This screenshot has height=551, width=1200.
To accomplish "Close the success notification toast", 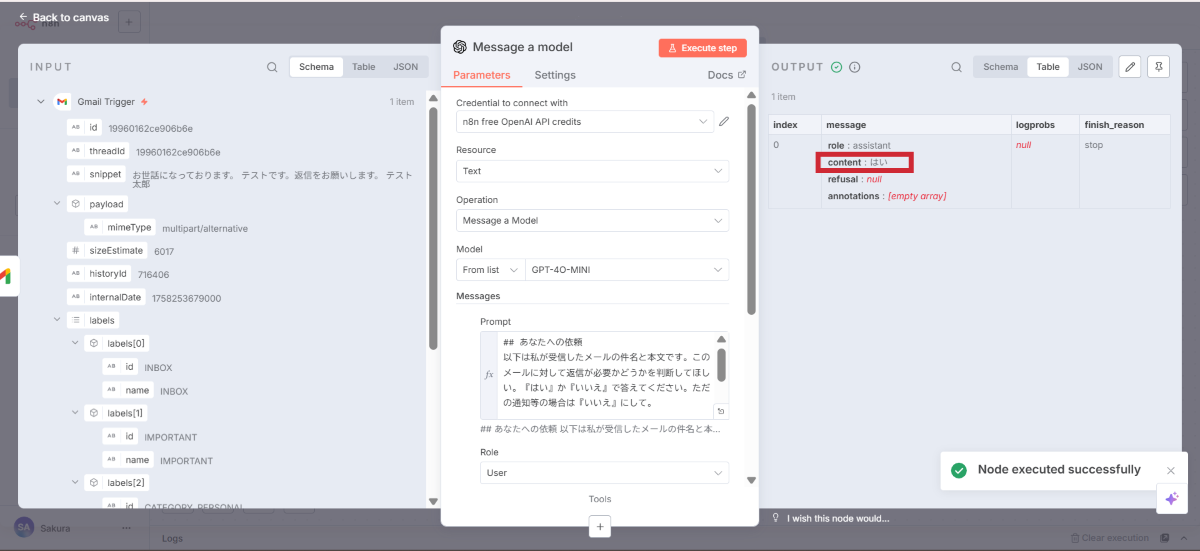I will coord(1171,470).
